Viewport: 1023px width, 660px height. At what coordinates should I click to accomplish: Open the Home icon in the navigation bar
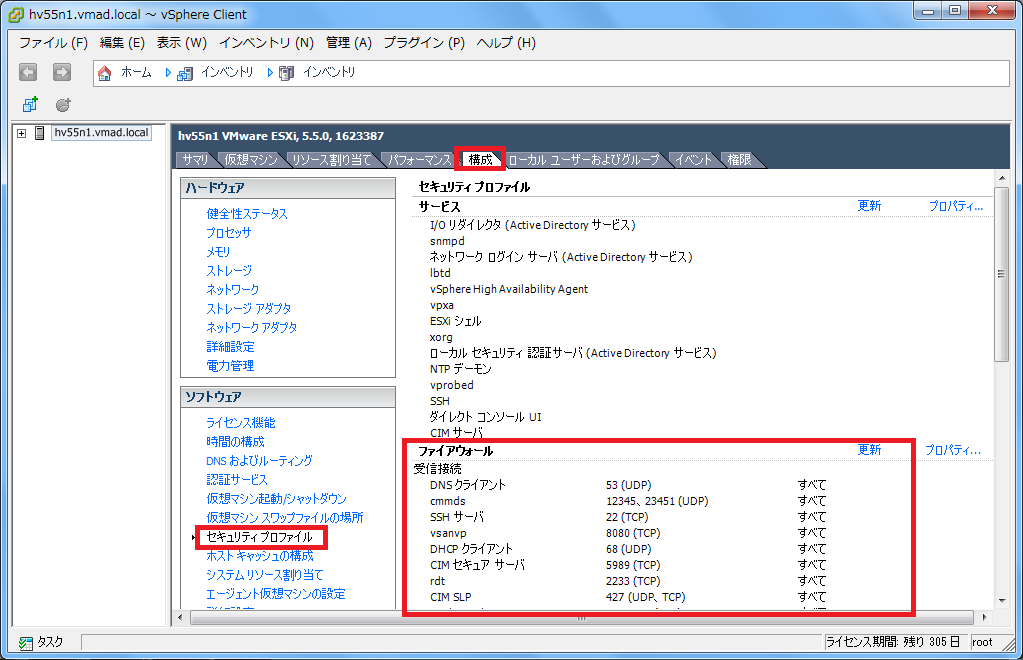pyautogui.click(x=104, y=73)
